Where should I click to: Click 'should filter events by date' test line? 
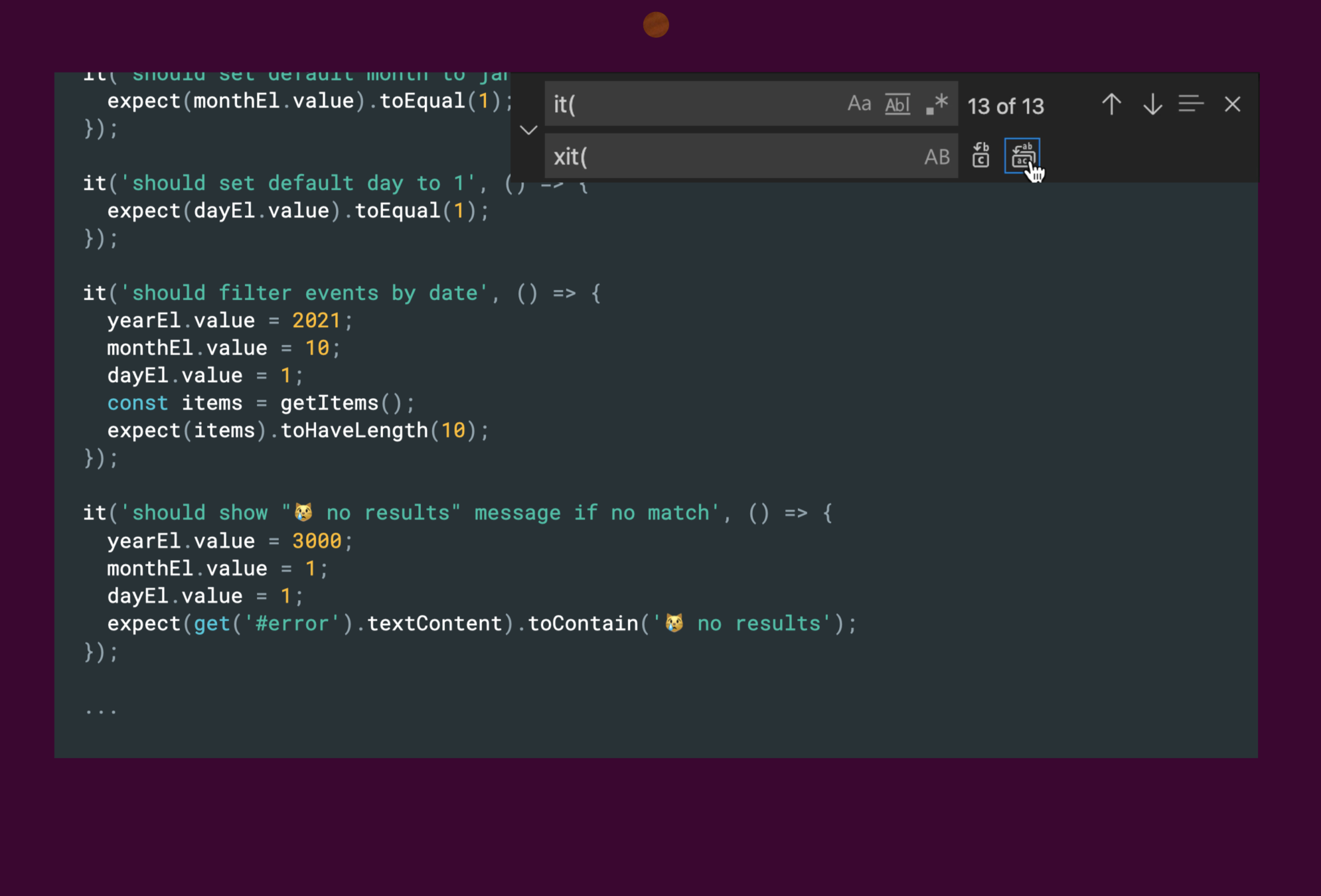(305, 293)
